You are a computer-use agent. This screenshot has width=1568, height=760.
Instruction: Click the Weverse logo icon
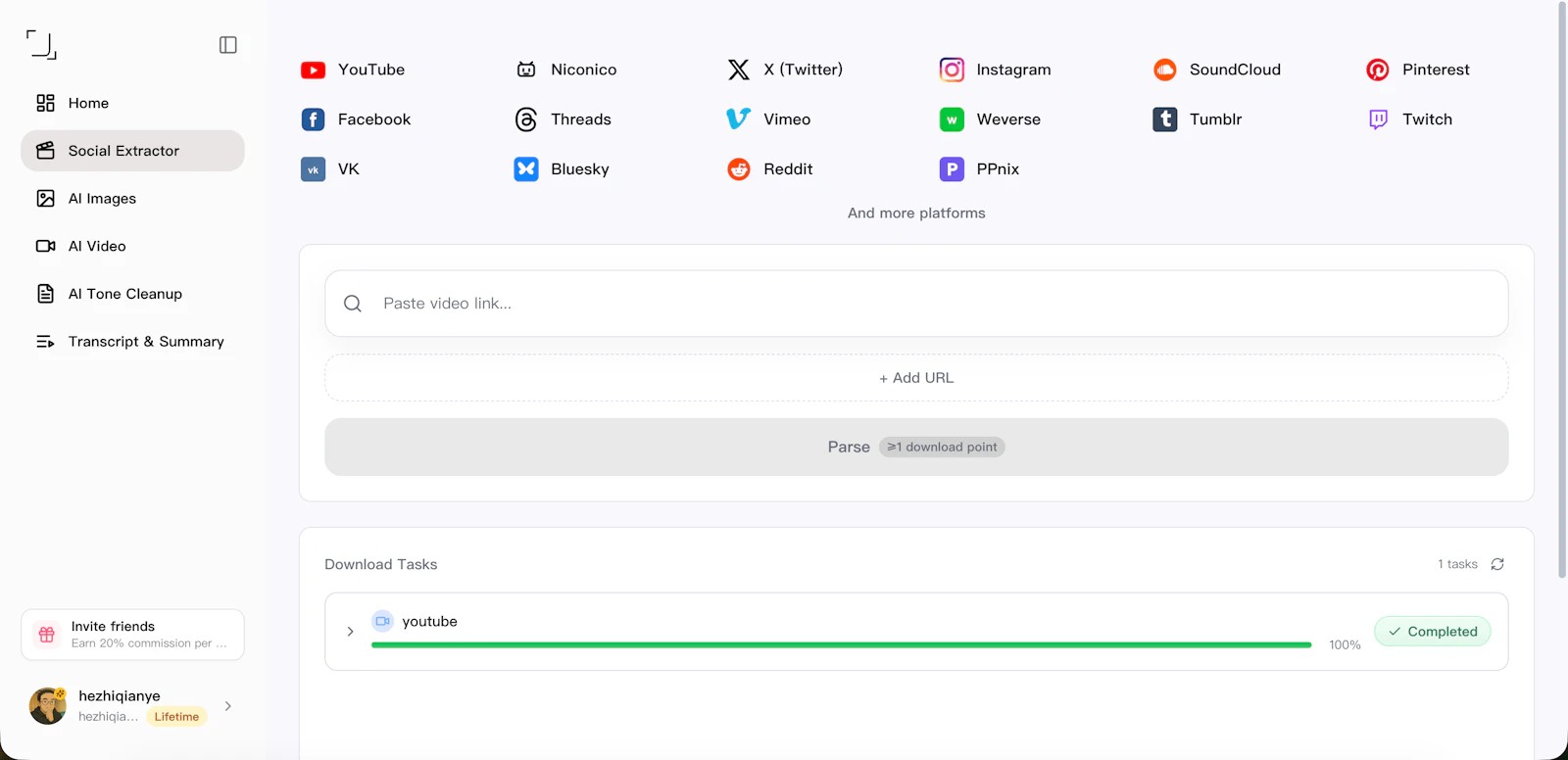tap(952, 119)
